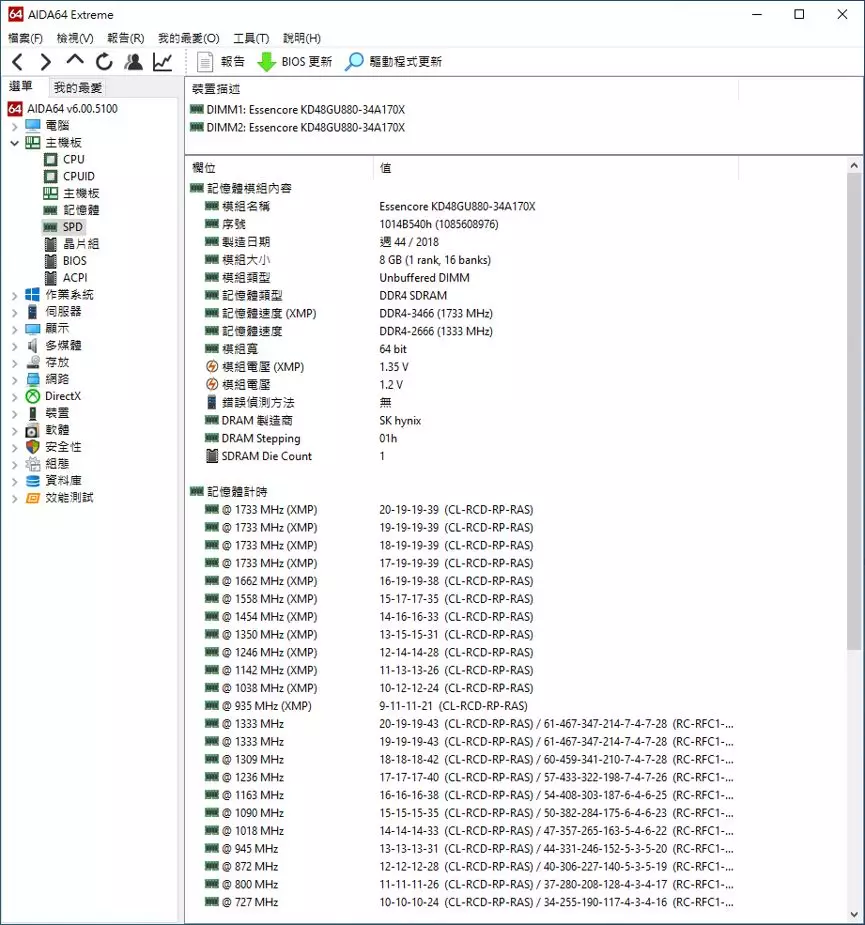
Task: Click the Refresh icon in toolbar
Action: [104, 62]
